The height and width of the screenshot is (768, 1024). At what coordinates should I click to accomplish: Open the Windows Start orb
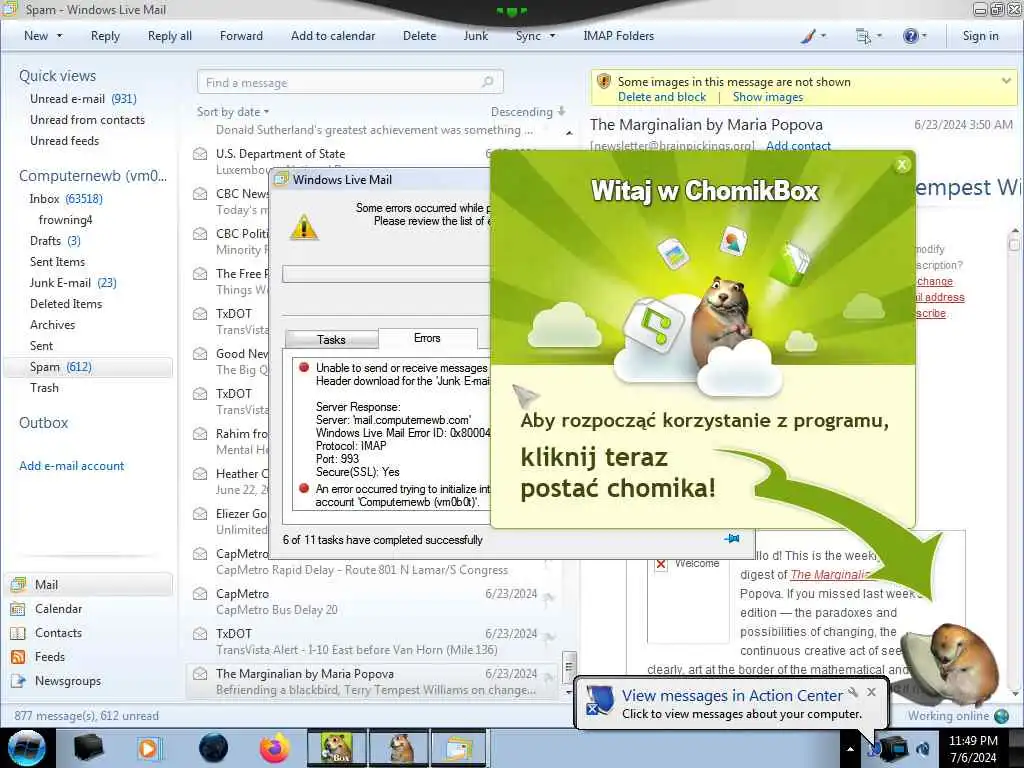26,748
